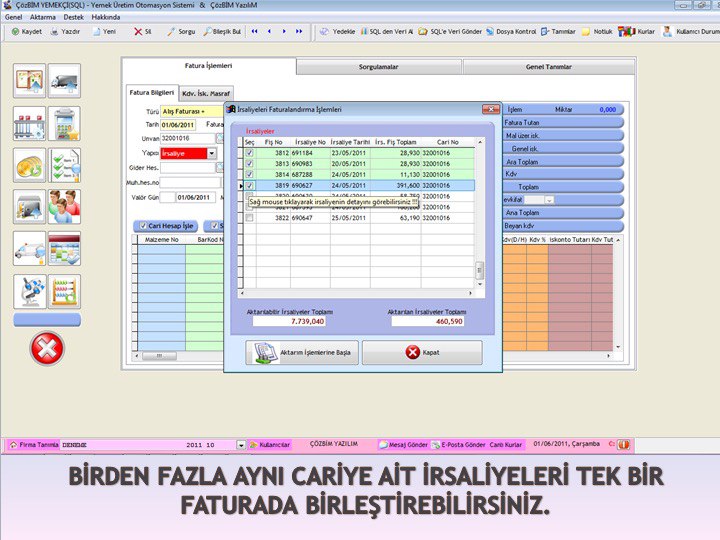Click the Yedekle backup icon
Image resolution: width=720 pixels, height=540 pixels.
[338, 32]
